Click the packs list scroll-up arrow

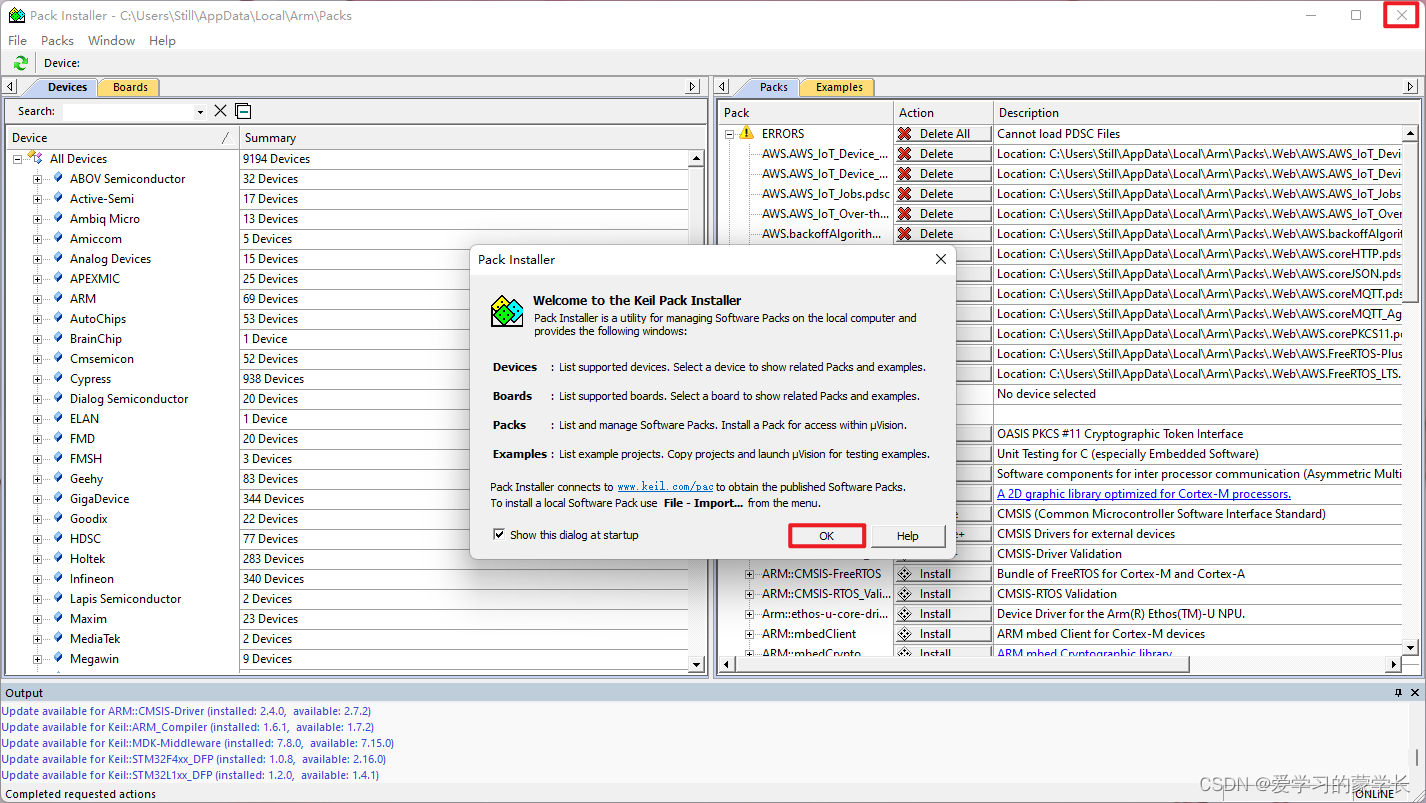(1410, 133)
